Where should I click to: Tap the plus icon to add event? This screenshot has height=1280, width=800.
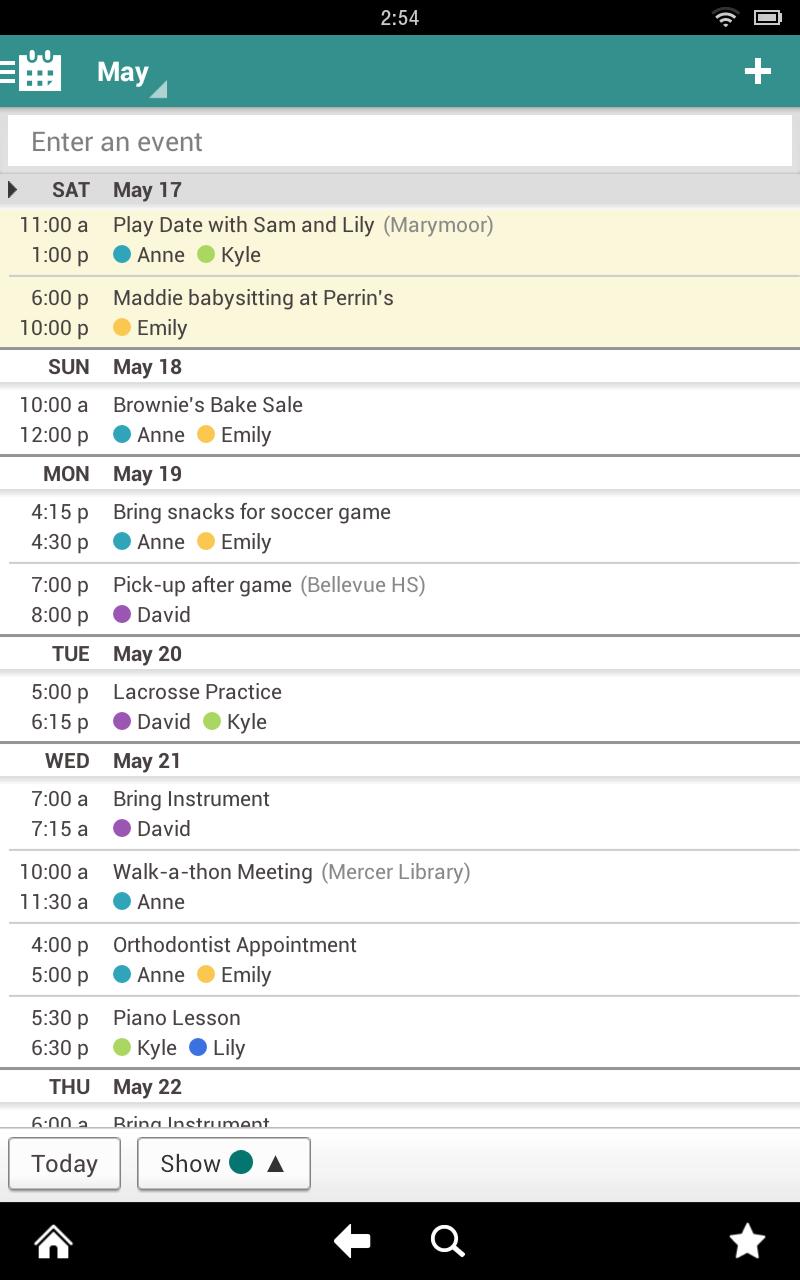[x=757, y=71]
